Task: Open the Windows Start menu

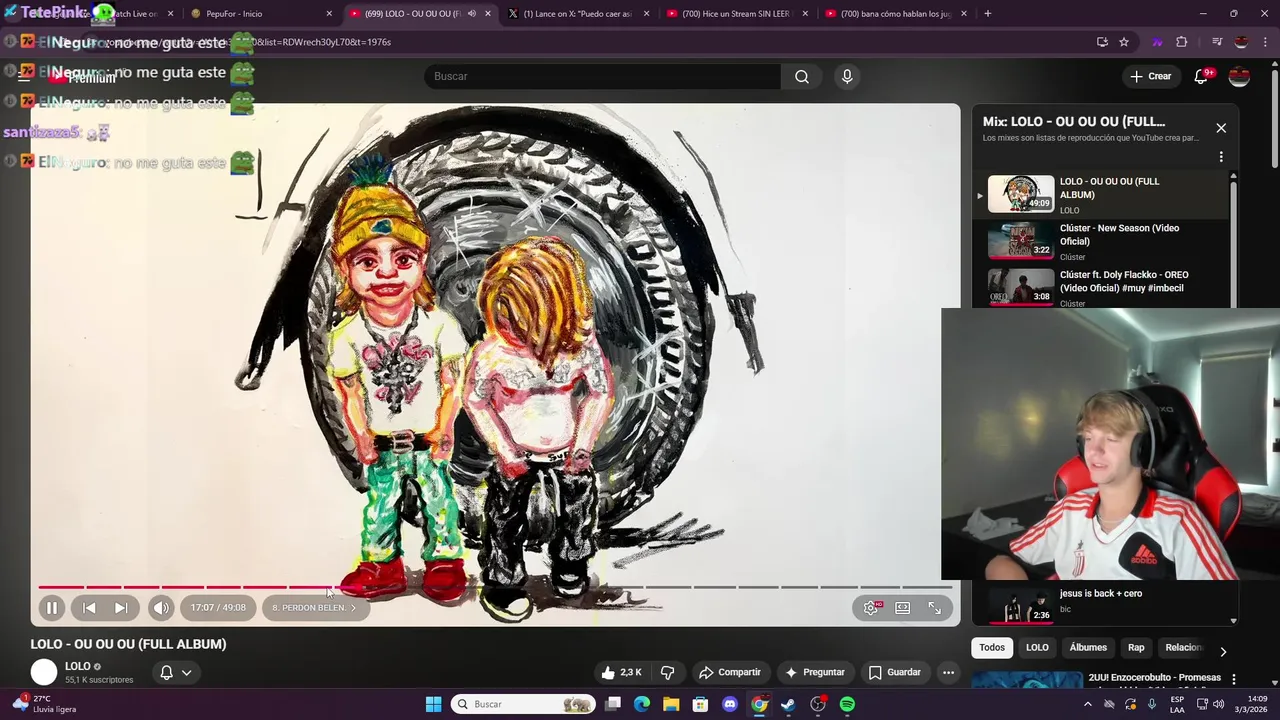Action: click(433, 704)
